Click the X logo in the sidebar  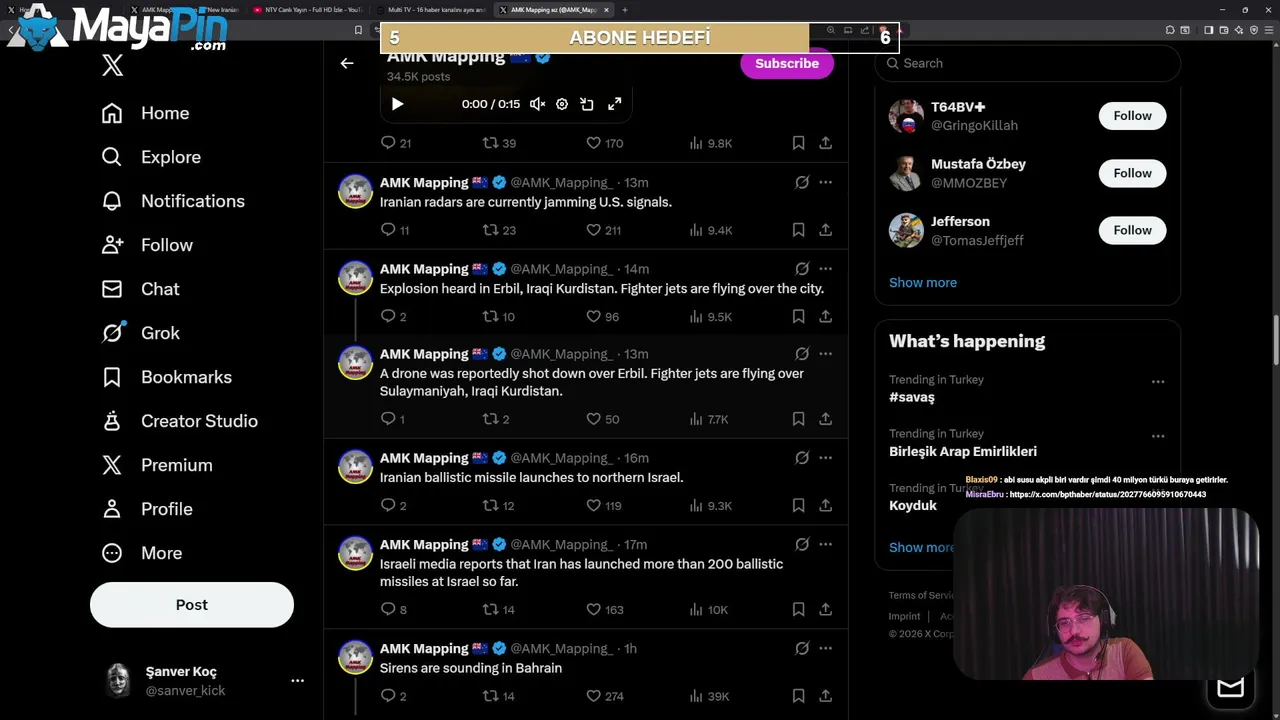coord(112,66)
